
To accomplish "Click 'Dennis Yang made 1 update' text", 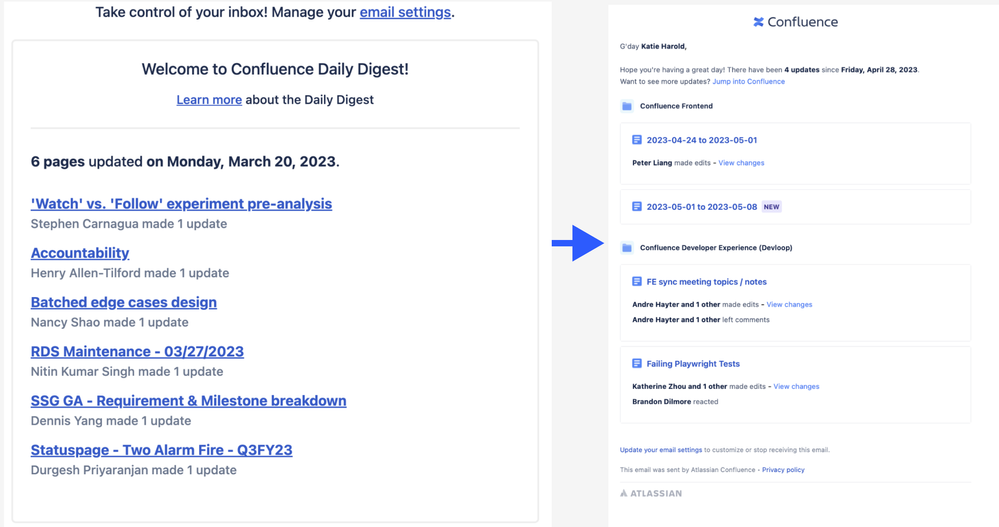I will pos(111,421).
